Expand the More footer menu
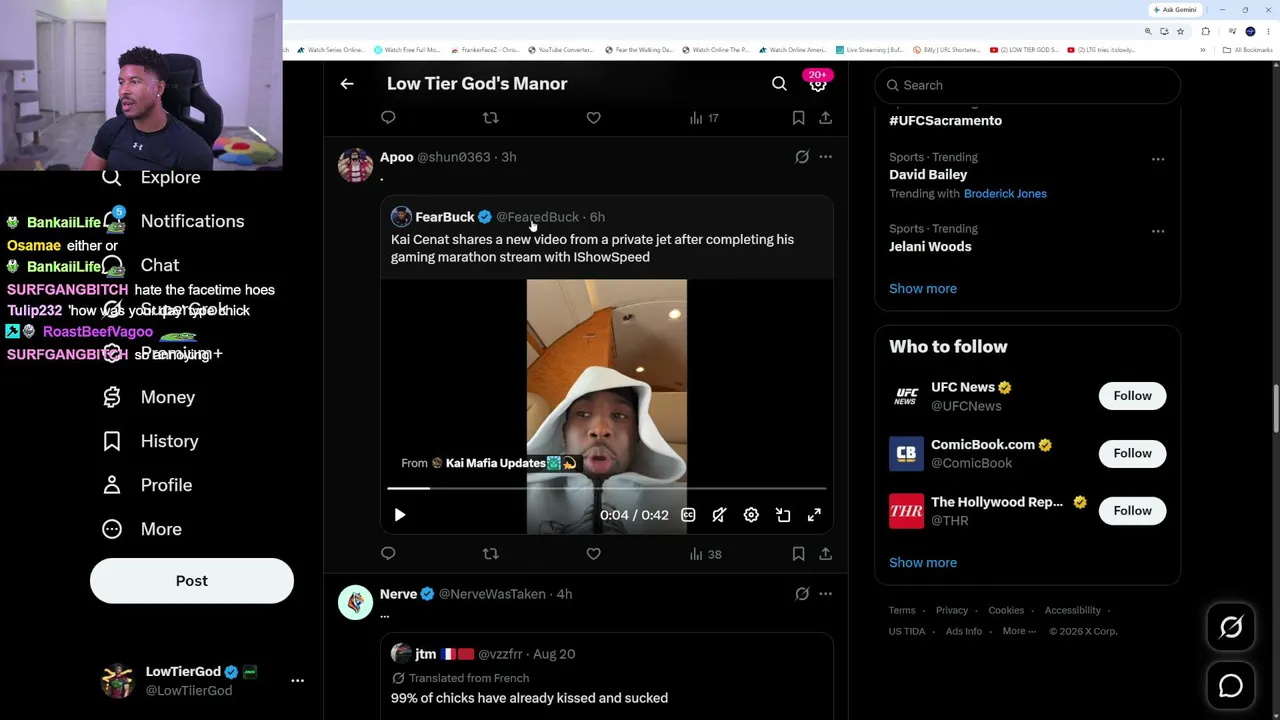1280x720 pixels. (x=1019, y=631)
